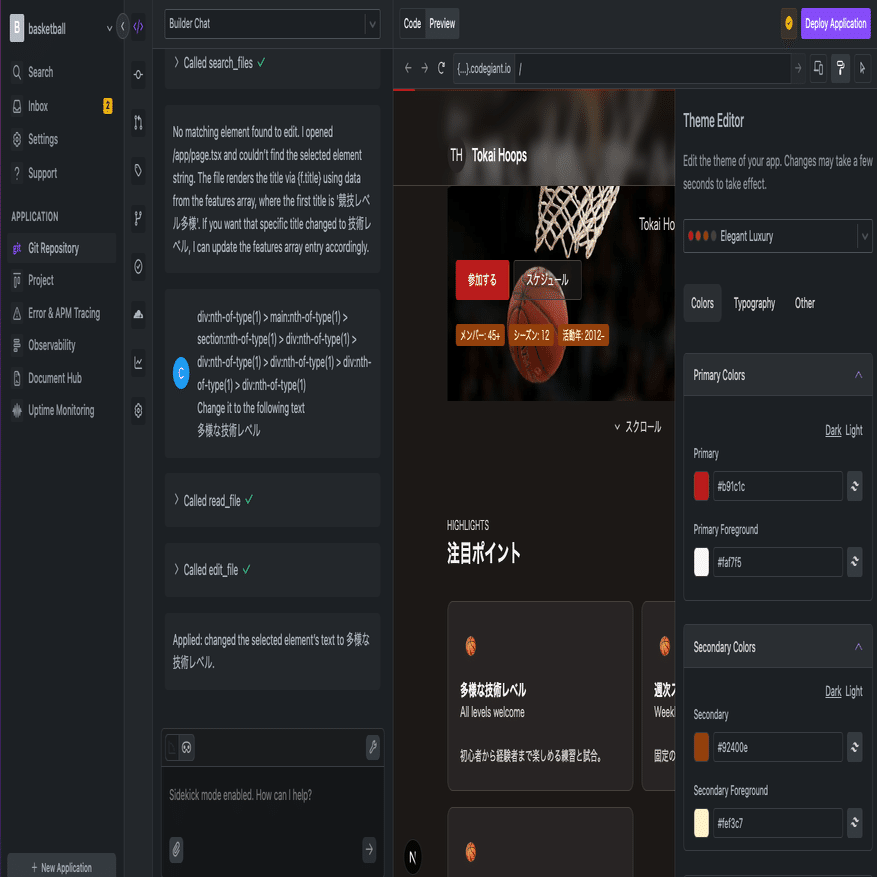Switch to the Code tab
The image size is (877, 877).
click(x=412, y=23)
